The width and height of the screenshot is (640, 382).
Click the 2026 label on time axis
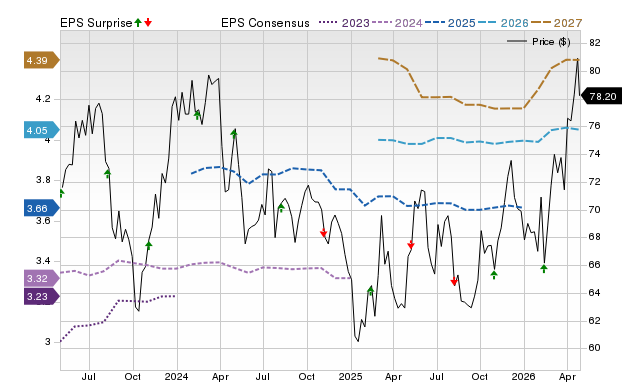coord(524,376)
